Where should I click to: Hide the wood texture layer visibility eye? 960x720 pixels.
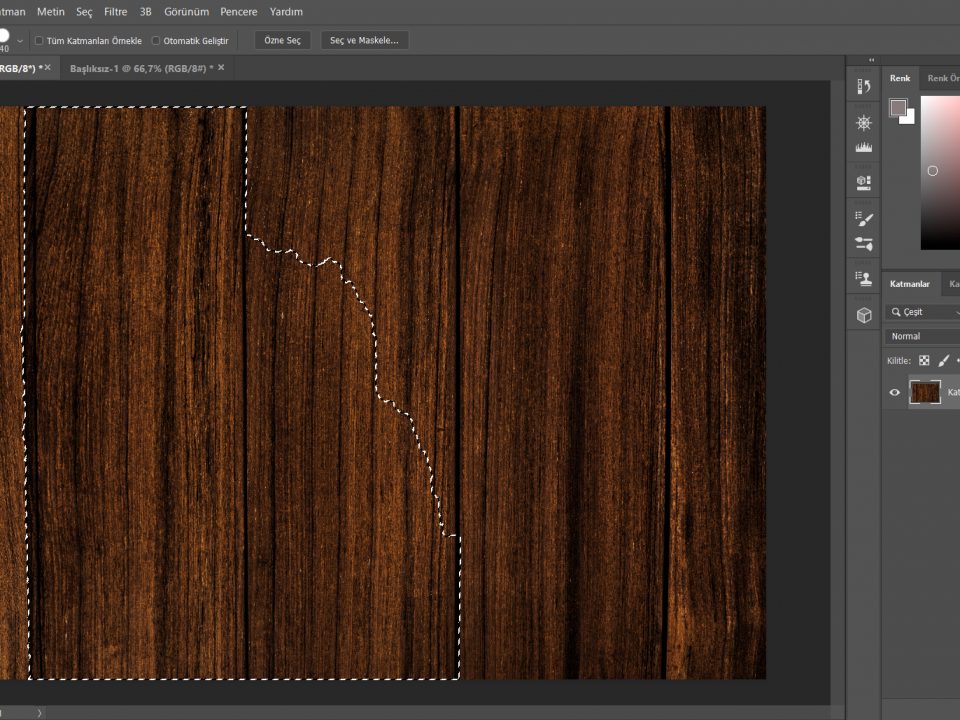point(895,392)
